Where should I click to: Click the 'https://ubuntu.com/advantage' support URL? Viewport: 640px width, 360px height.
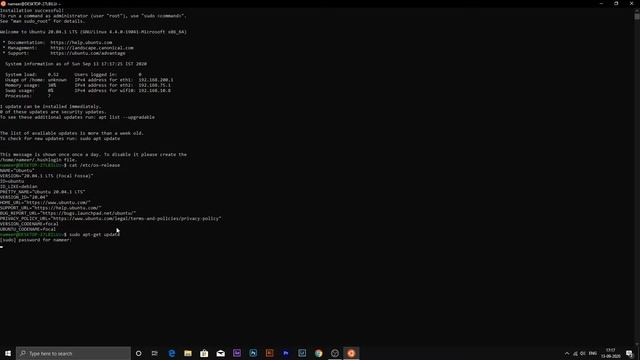pos(87,53)
